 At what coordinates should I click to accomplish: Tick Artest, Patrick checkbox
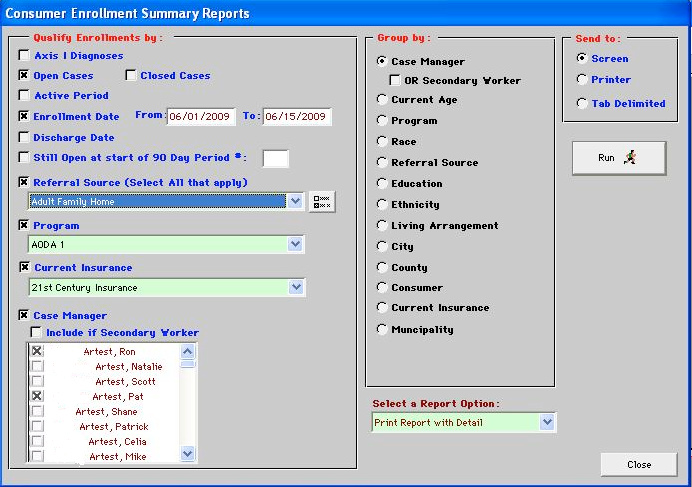click(x=37, y=426)
